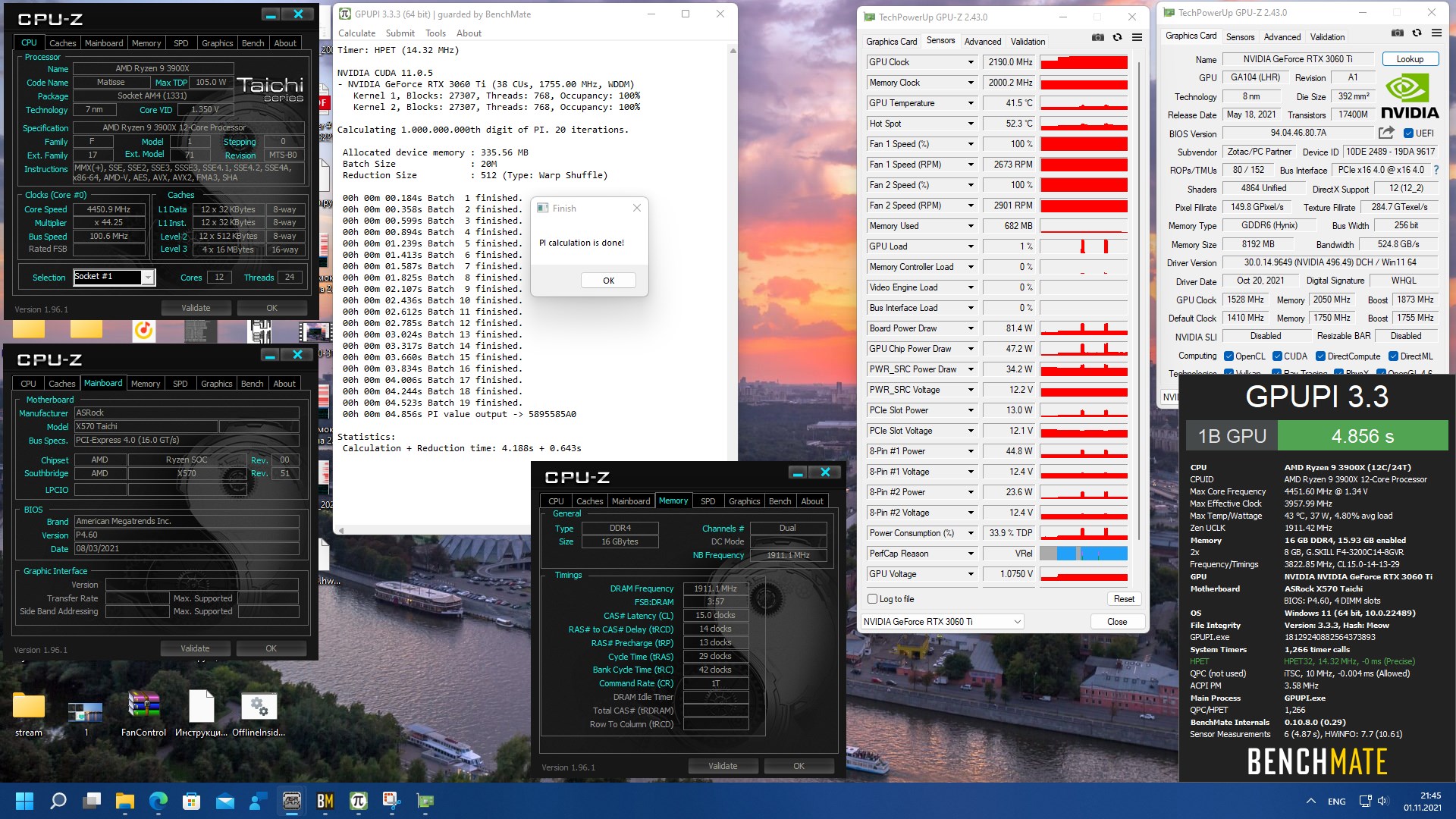
Task: Click the green 4.856 s result bar
Action: (x=1363, y=436)
